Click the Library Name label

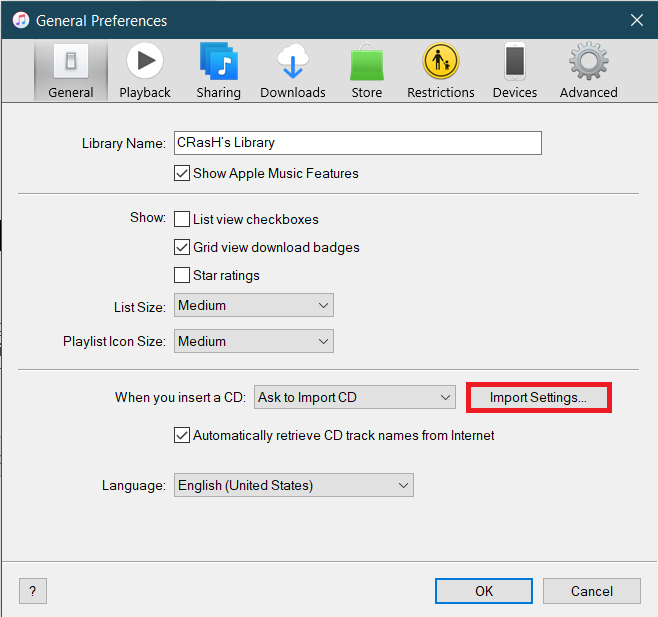(124, 144)
